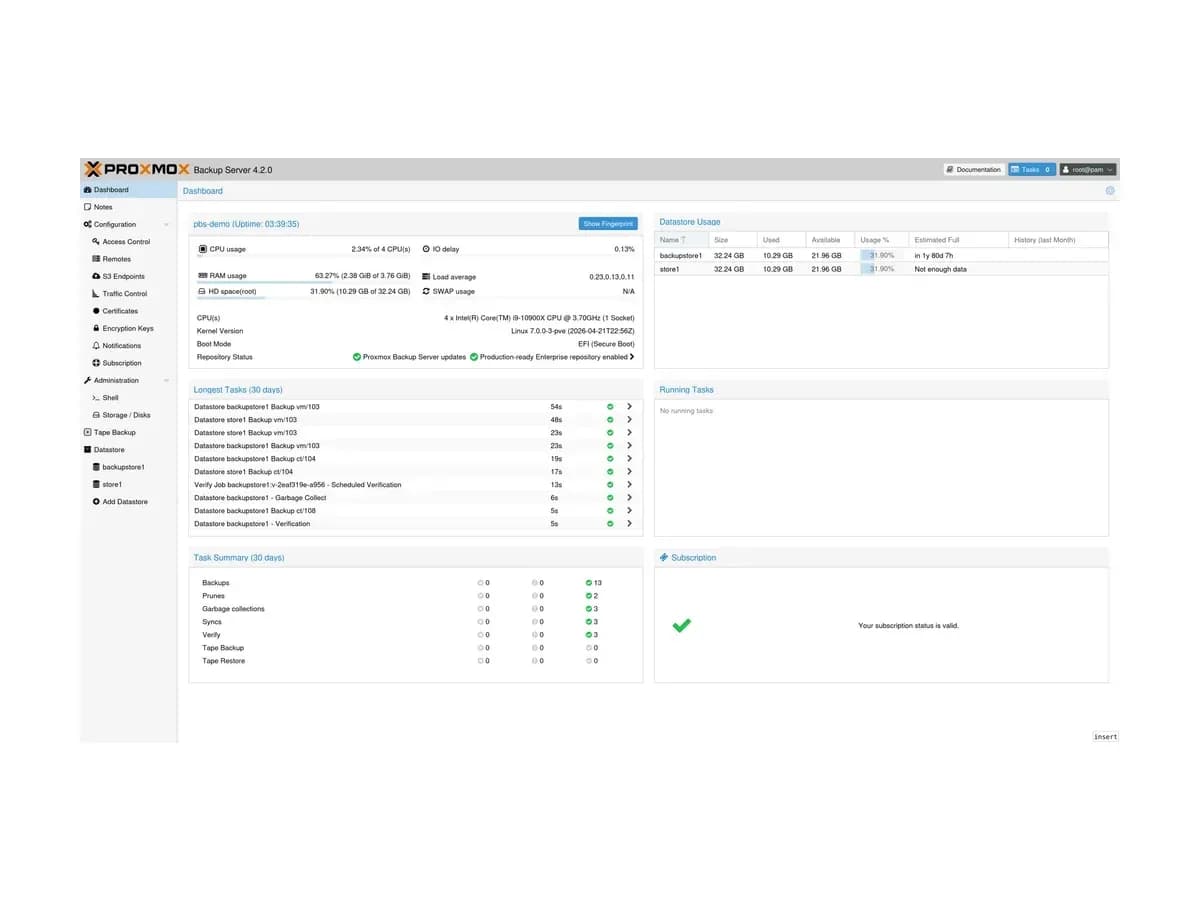This screenshot has width=1200, height=900.
Task: Select Datastore store1 Backup ct/104 row
Action: (415, 472)
